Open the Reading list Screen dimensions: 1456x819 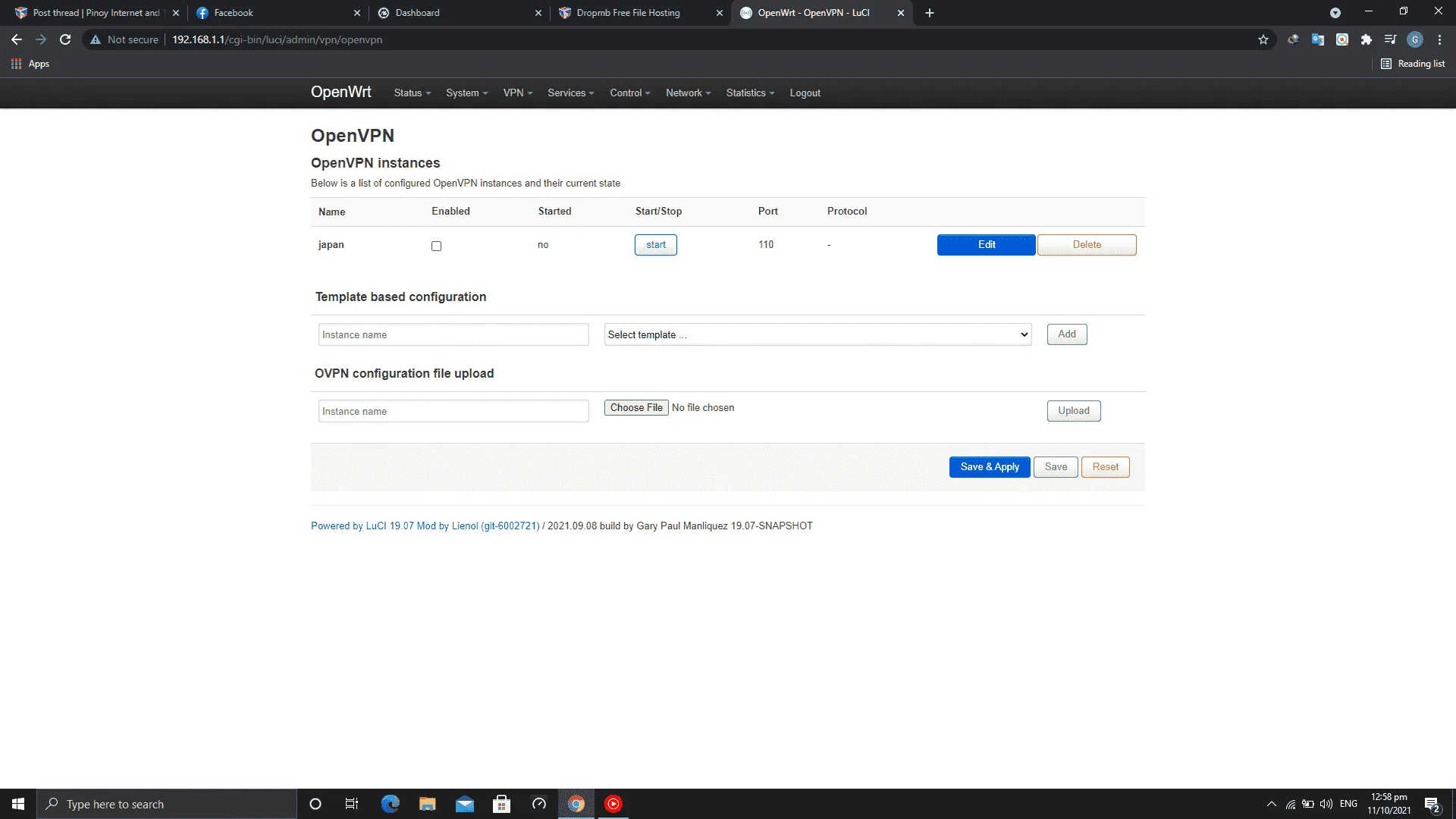[x=1413, y=64]
